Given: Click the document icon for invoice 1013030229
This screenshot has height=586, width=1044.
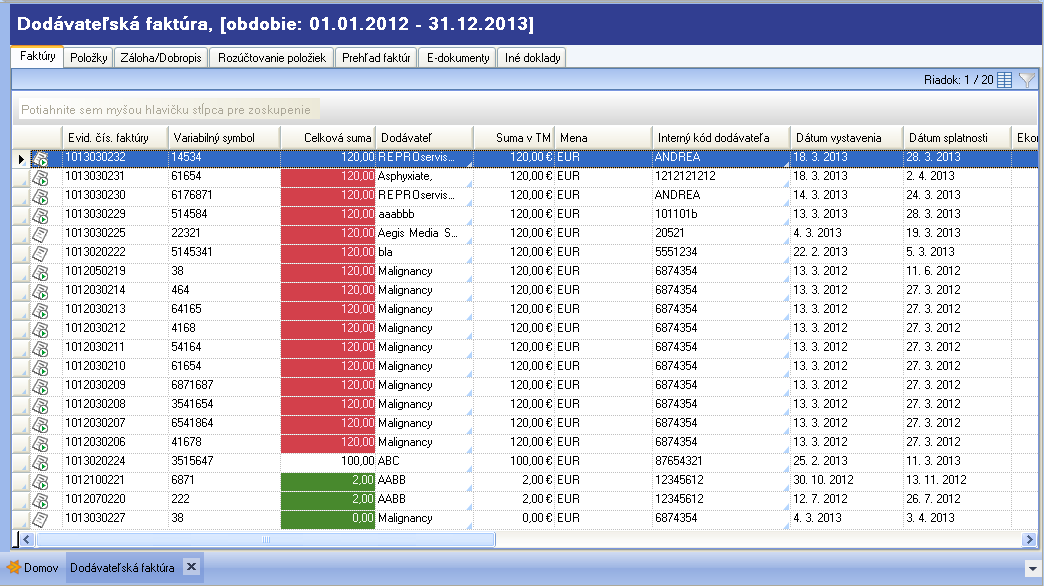Looking at the screenshot, I should tap(40, 216).
